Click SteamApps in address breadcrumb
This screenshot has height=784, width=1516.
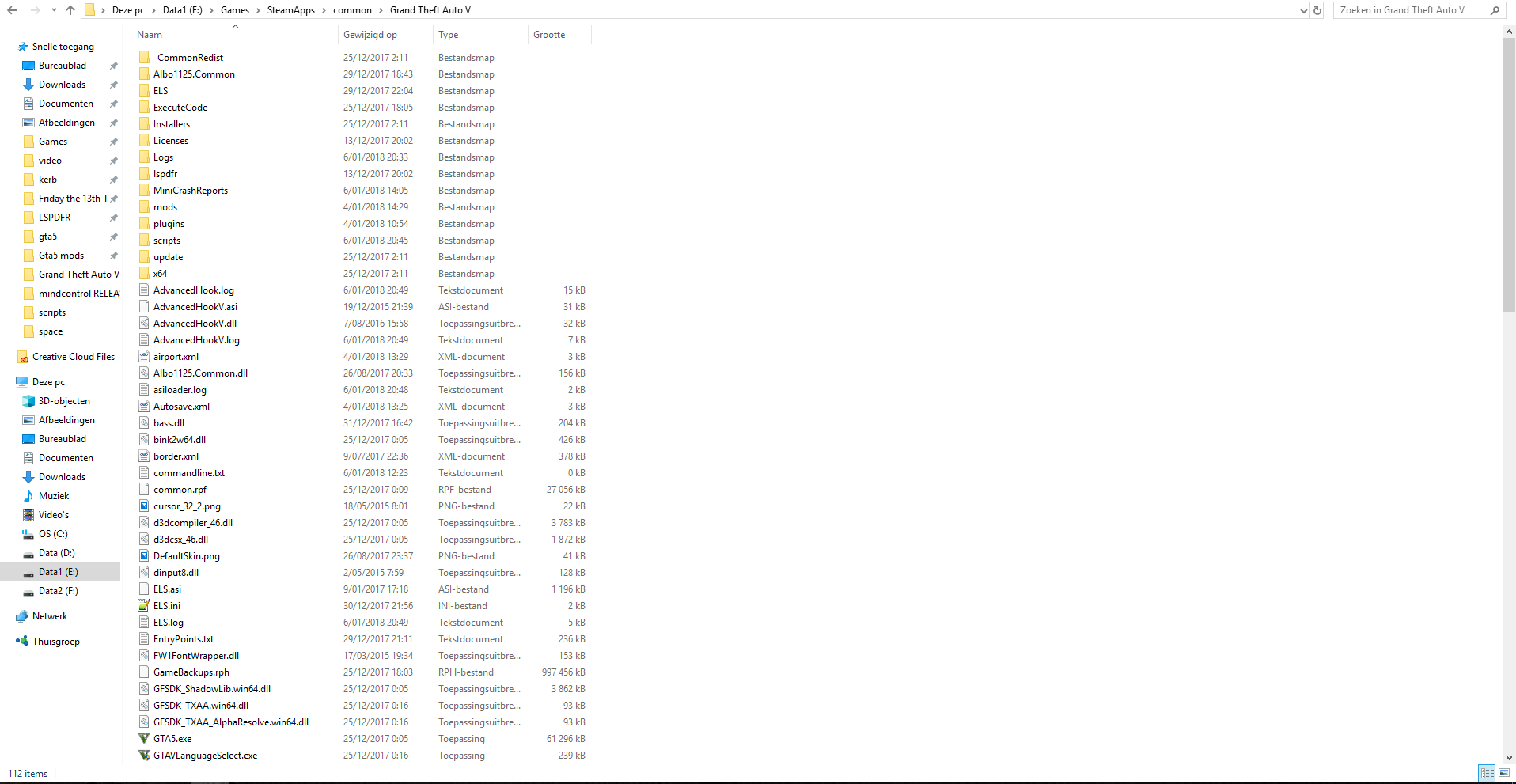click(x=290, y=10)
